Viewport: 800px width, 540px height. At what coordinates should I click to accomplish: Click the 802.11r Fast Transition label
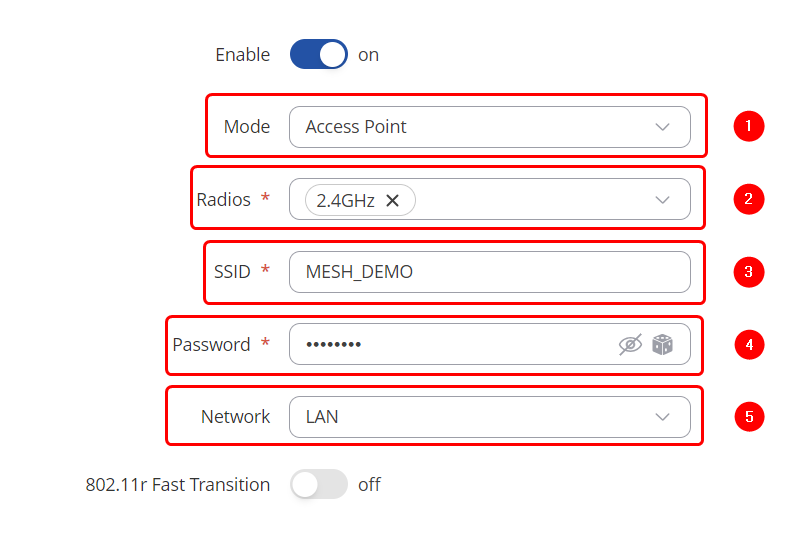178,485
